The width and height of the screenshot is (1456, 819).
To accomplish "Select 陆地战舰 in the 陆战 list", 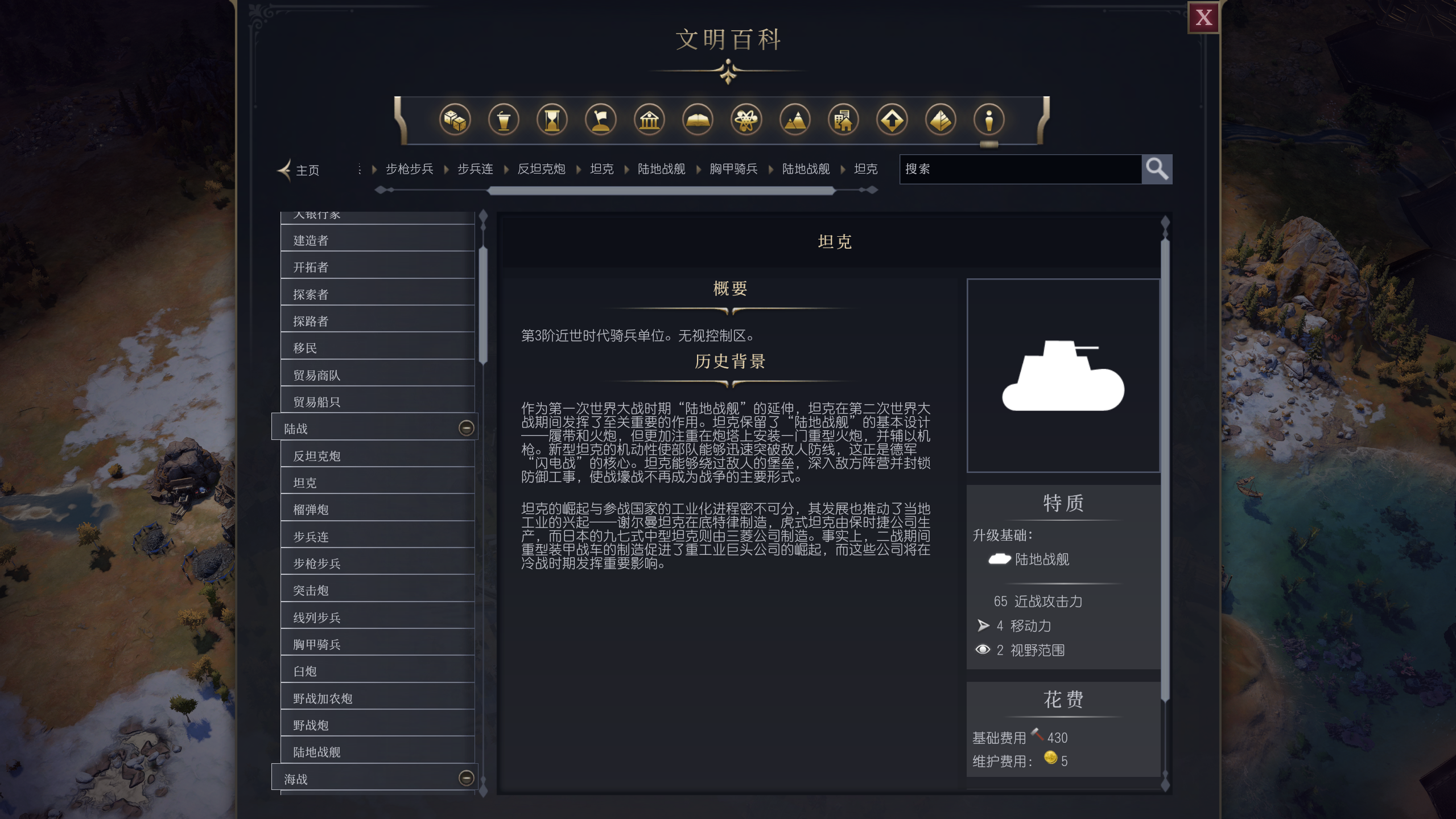I will (377, 752).
